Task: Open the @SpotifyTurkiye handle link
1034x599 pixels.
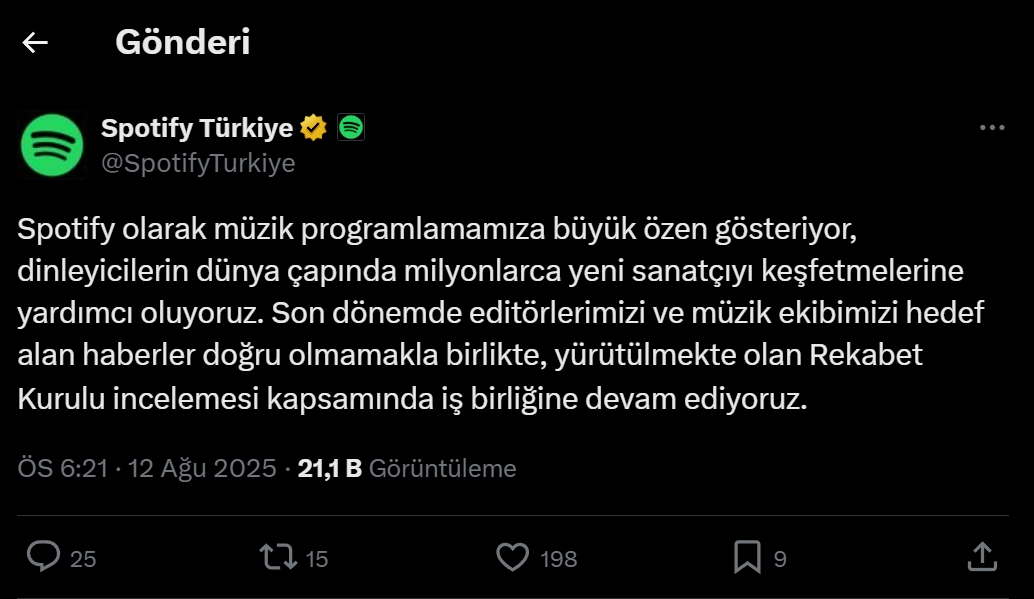Action: pos(195,162)
